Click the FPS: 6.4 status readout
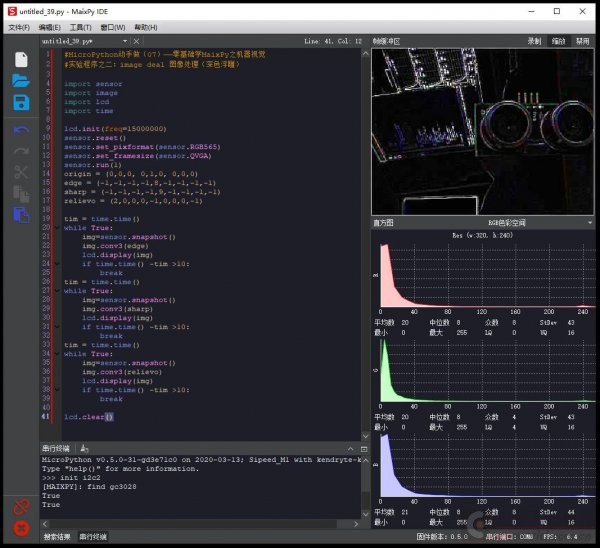Viewport: 600px width, 548px height. tap(560, 537)
